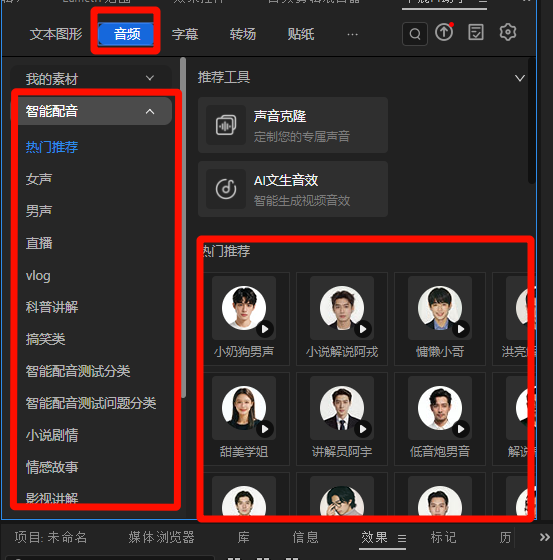This screenshot has height=560, width=553.
Task: Switch to the 字幕 tab
Action: click(x=185, y=34)
